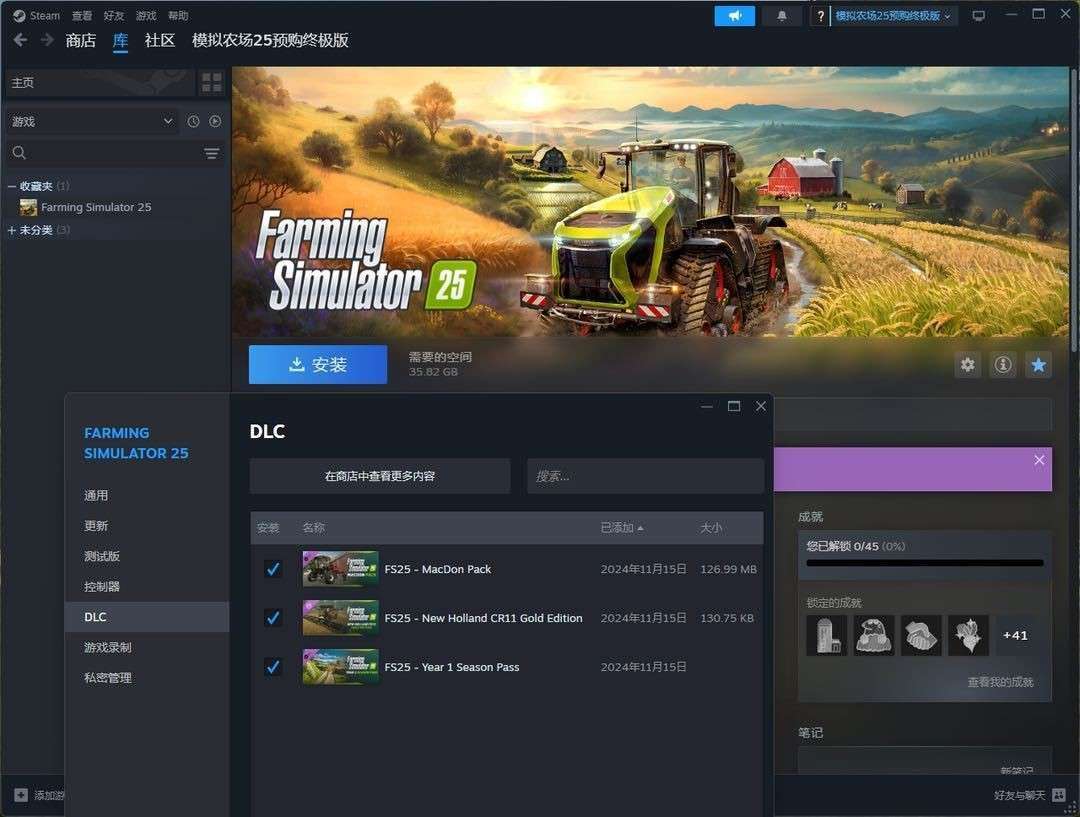The image size is (1080, 817).
Task: Go back with the left arrow
Action: (21, 40)
